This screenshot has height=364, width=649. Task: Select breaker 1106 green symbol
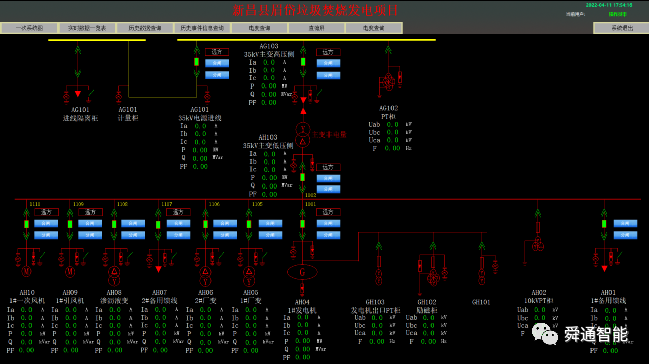point(205,224)
